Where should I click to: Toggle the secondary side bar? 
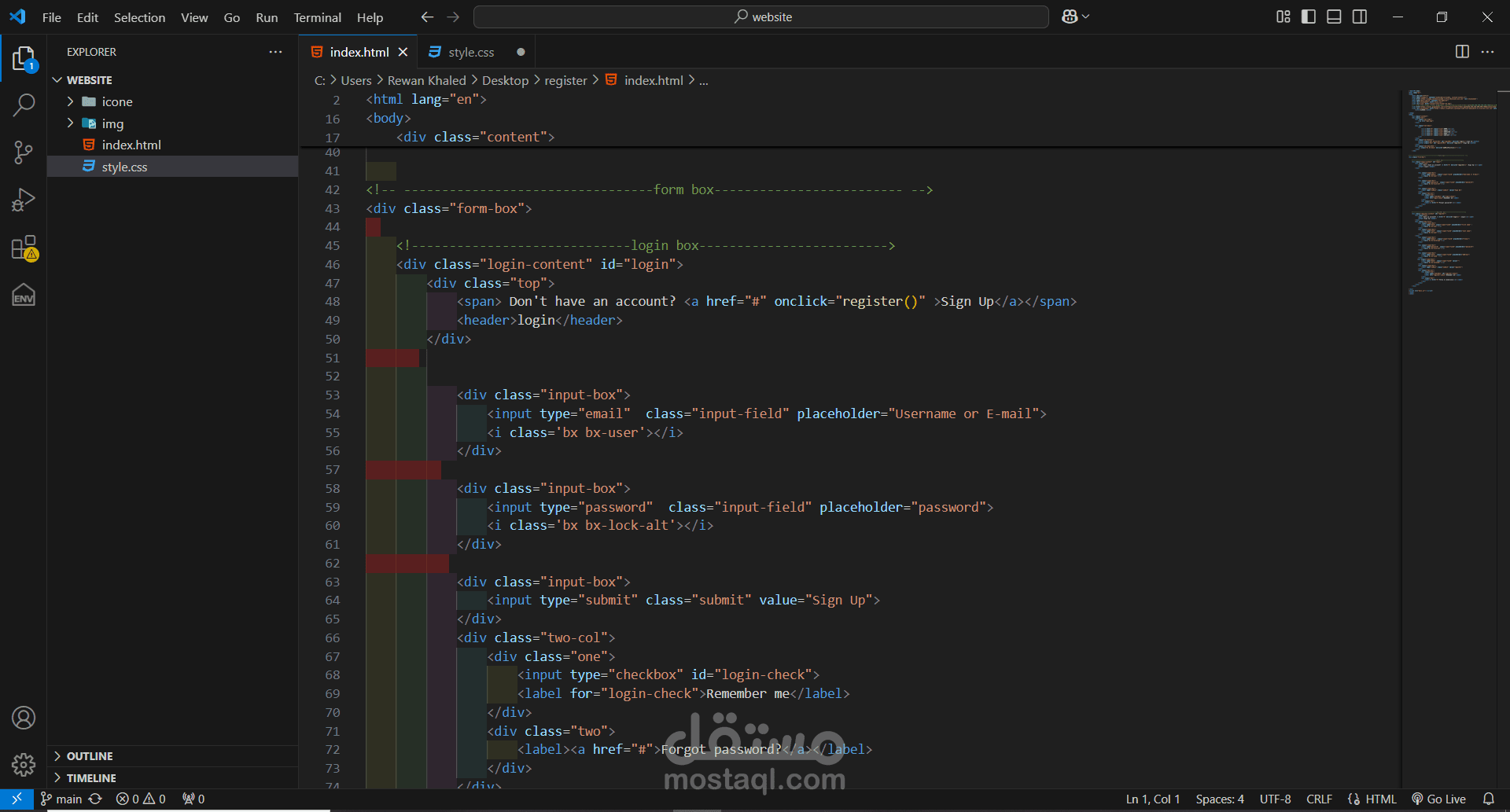point(1360,17)
